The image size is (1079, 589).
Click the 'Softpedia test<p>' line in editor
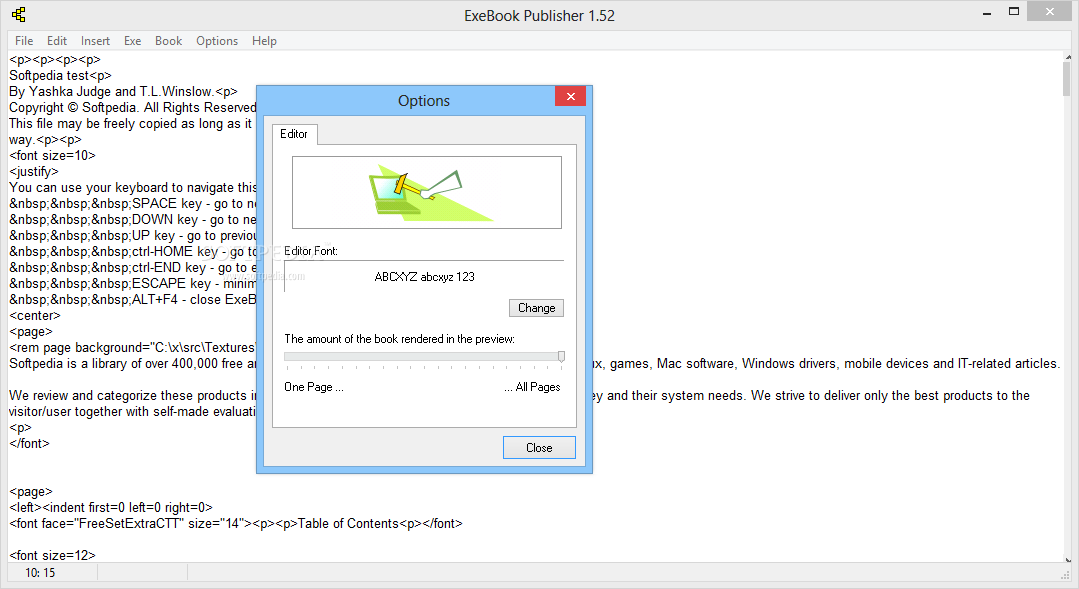pos(61,76)
